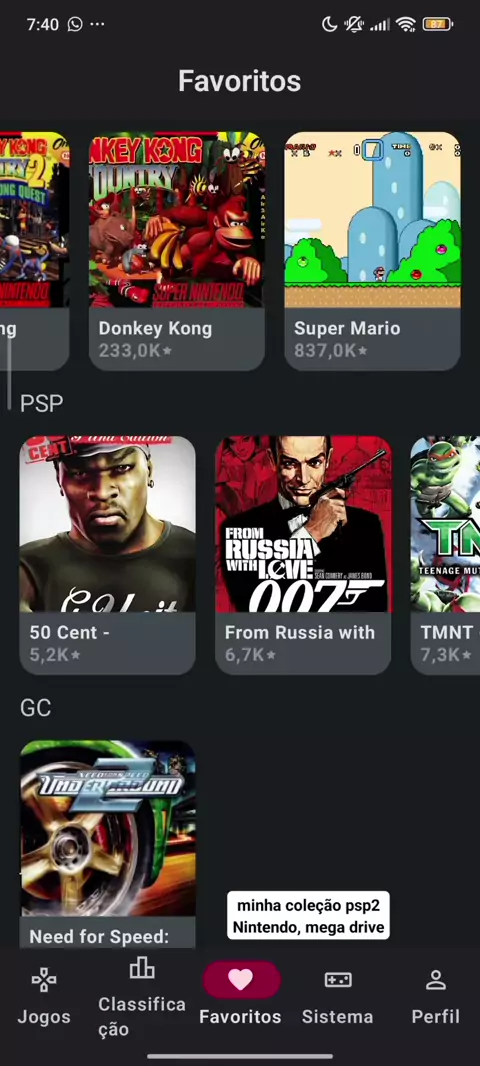Tap the Wi-Fi status icon
Screen dimensions: 480x1066
(x=406, y=24)
